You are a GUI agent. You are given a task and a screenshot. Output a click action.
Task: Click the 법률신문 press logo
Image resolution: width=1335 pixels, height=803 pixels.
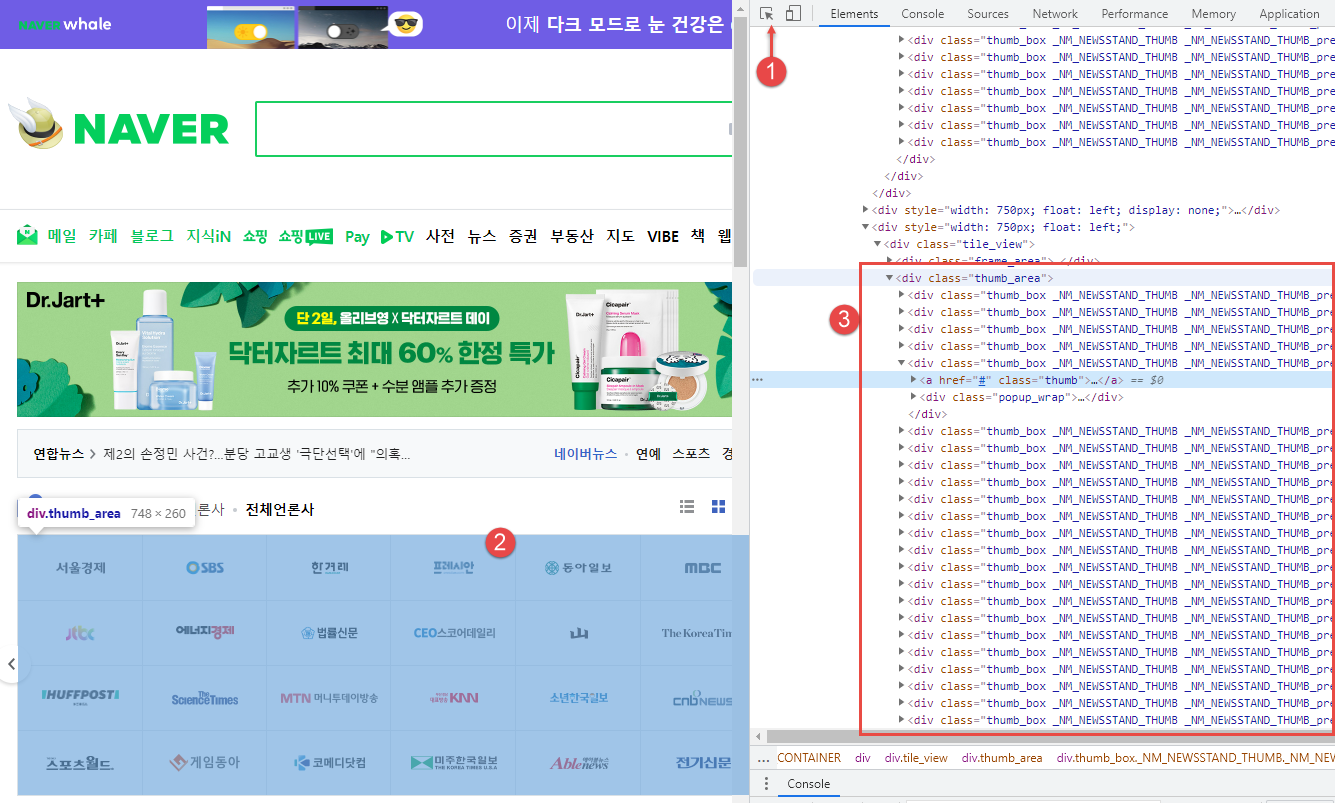click(329, 633)
